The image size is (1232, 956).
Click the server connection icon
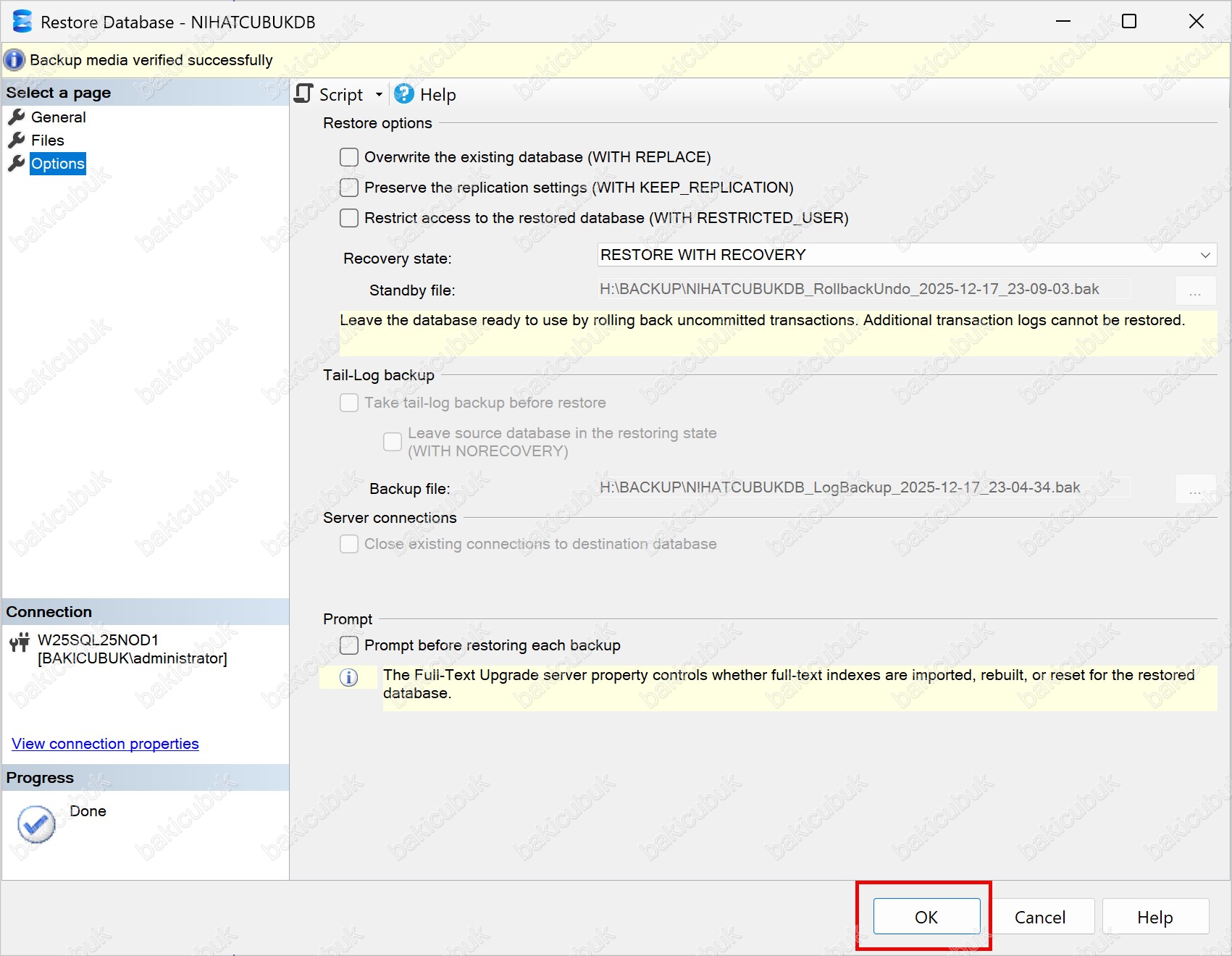point(20,642)
